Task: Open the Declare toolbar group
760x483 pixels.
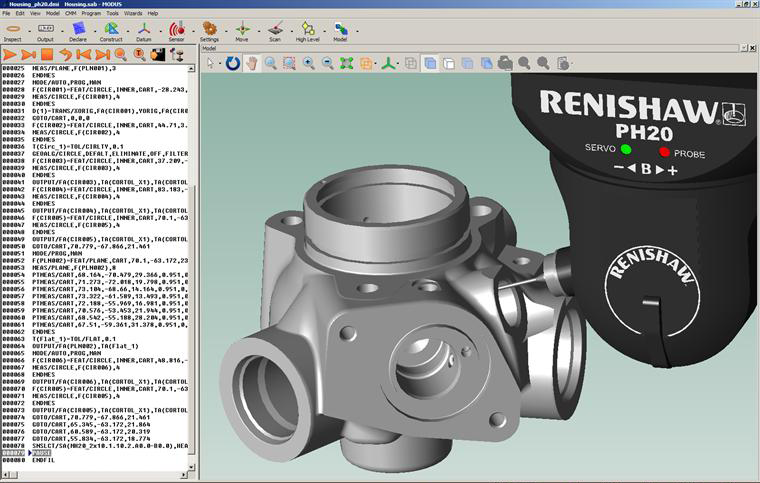Action: (78, 32)
